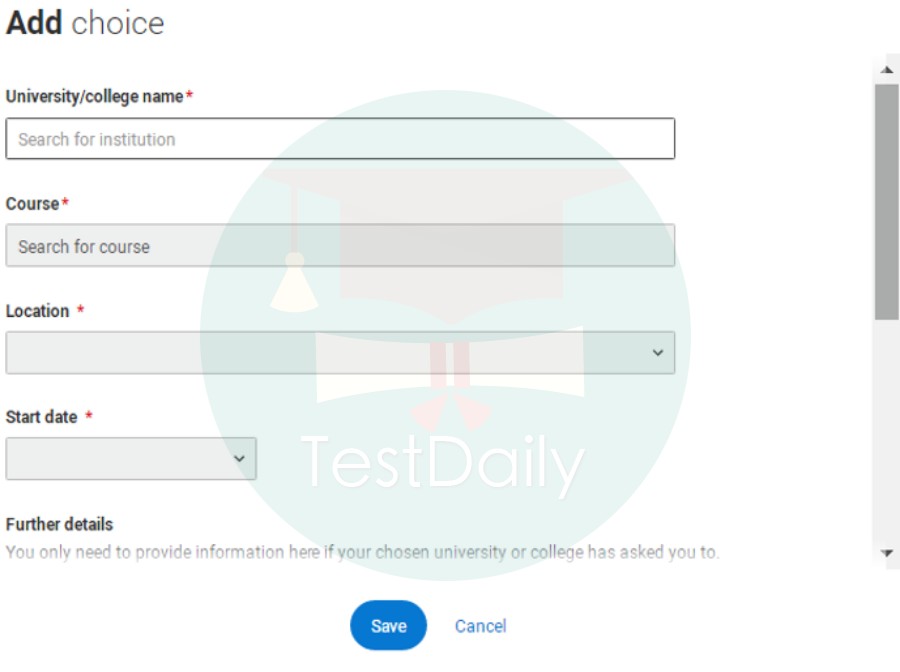Image resolution: width=900 pixels, height=672 pixels.
Task: Open the Location dropdown
Action: [x=340, y=353]
